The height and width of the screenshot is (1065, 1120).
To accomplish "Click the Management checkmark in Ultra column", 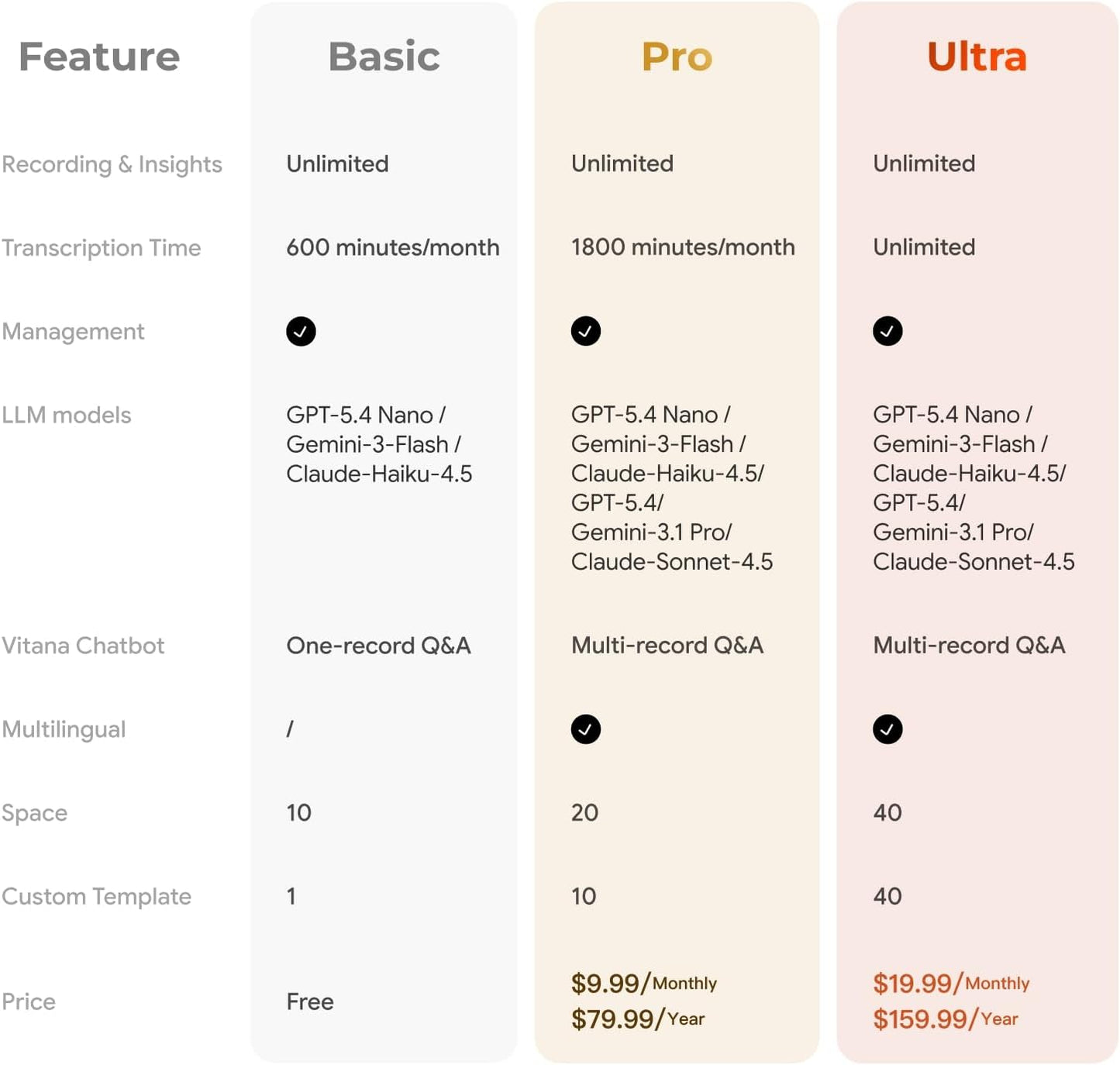I will [x=887, y=332].
